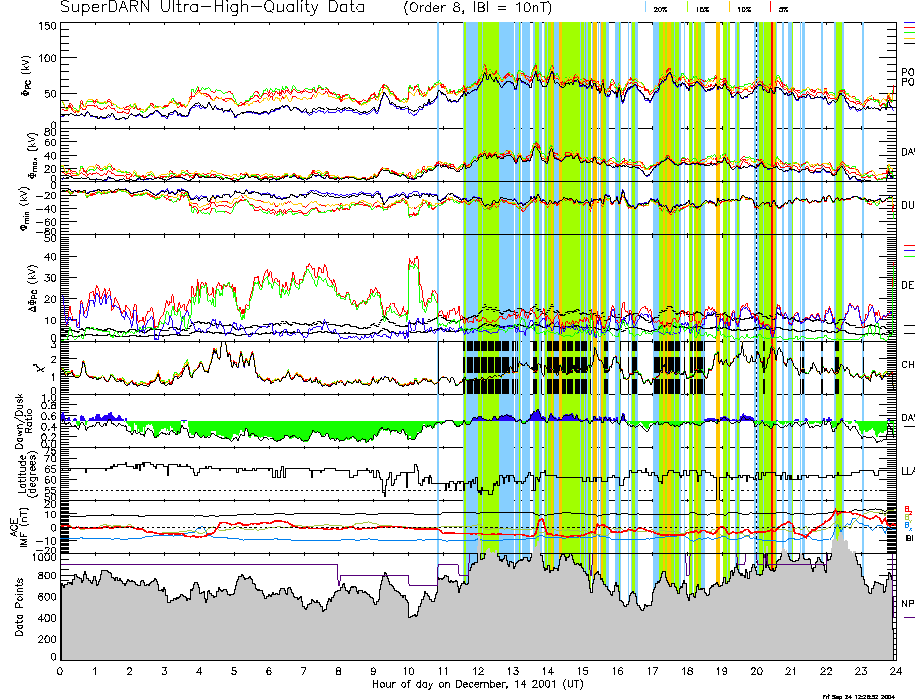Image resolution: width=915 pixels, height=700 pixels.
Task: Click hour tick label 12 on x-axis
Action: [x=478, y=671]
